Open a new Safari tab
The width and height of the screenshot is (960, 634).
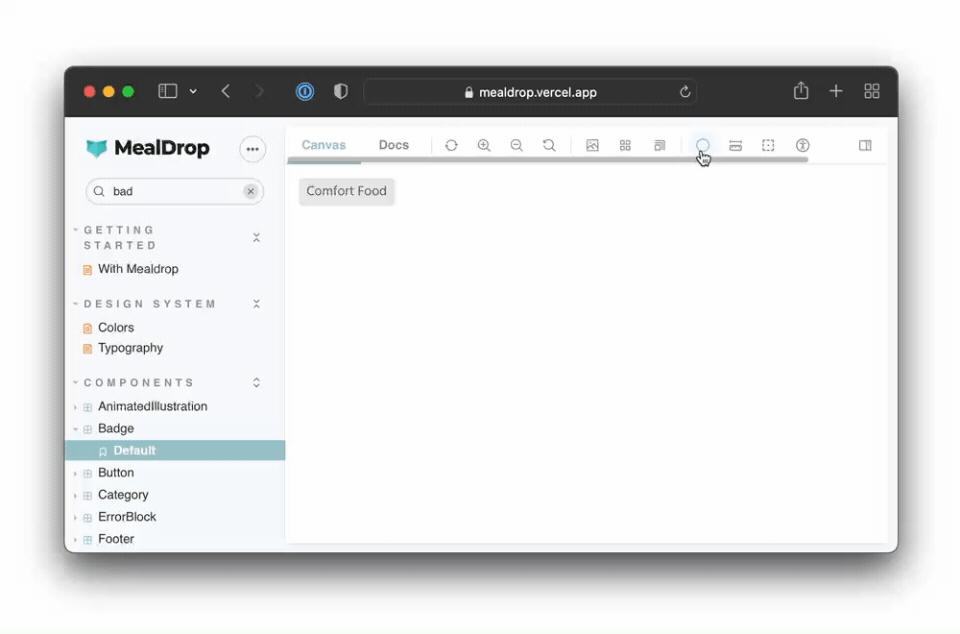[x=836, y=91]
